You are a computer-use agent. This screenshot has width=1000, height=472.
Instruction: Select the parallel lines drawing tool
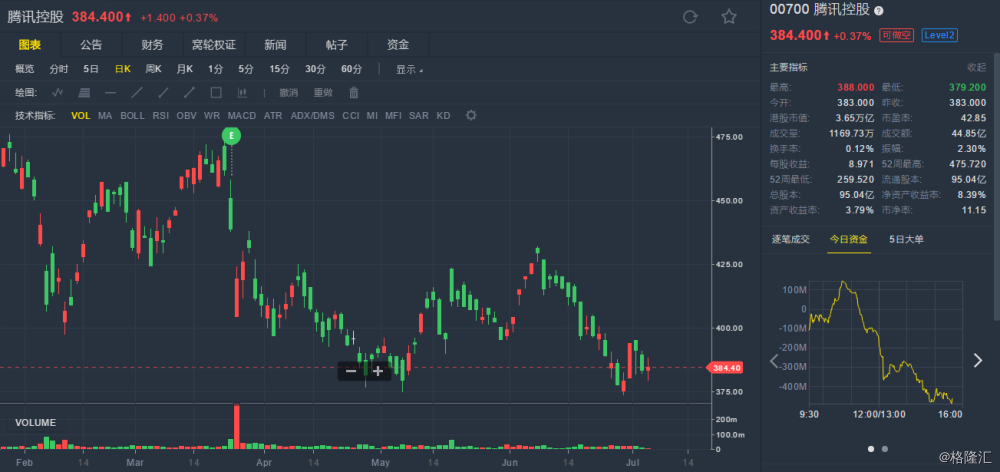click(84, 92)
